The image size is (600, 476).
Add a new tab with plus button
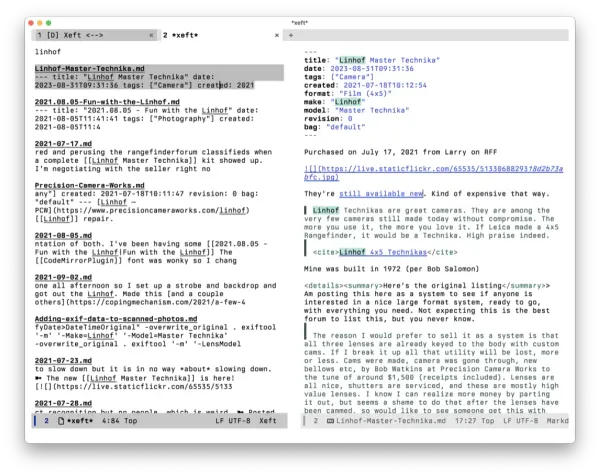click(291, 35)
